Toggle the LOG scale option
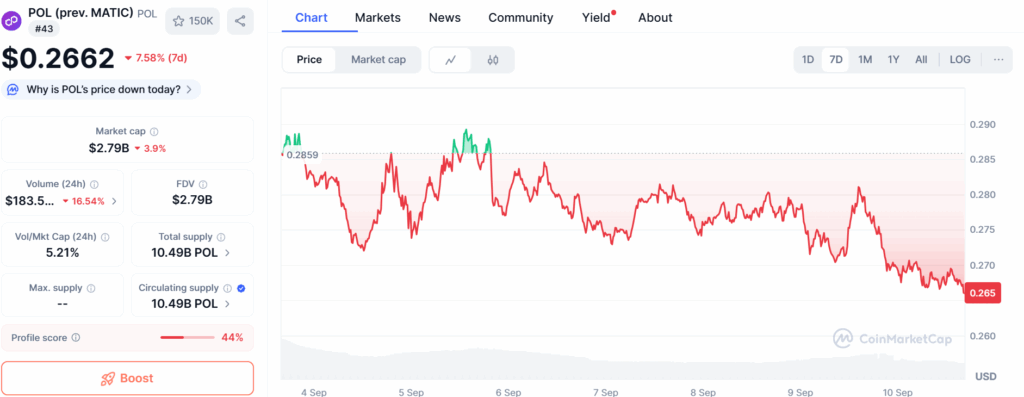The height and width of the screenshot is (397, 1024). 960,59
